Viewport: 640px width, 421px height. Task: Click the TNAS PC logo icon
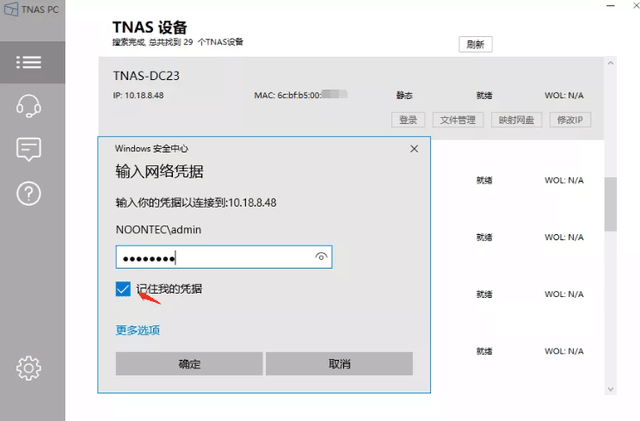[x=11, y=9]
